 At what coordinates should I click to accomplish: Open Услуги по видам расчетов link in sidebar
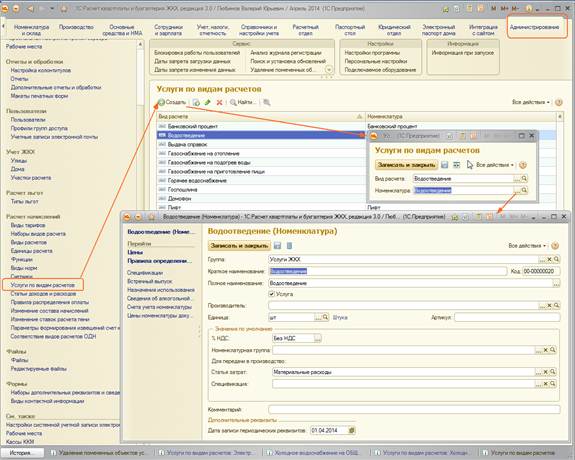(x=43, y=285)
